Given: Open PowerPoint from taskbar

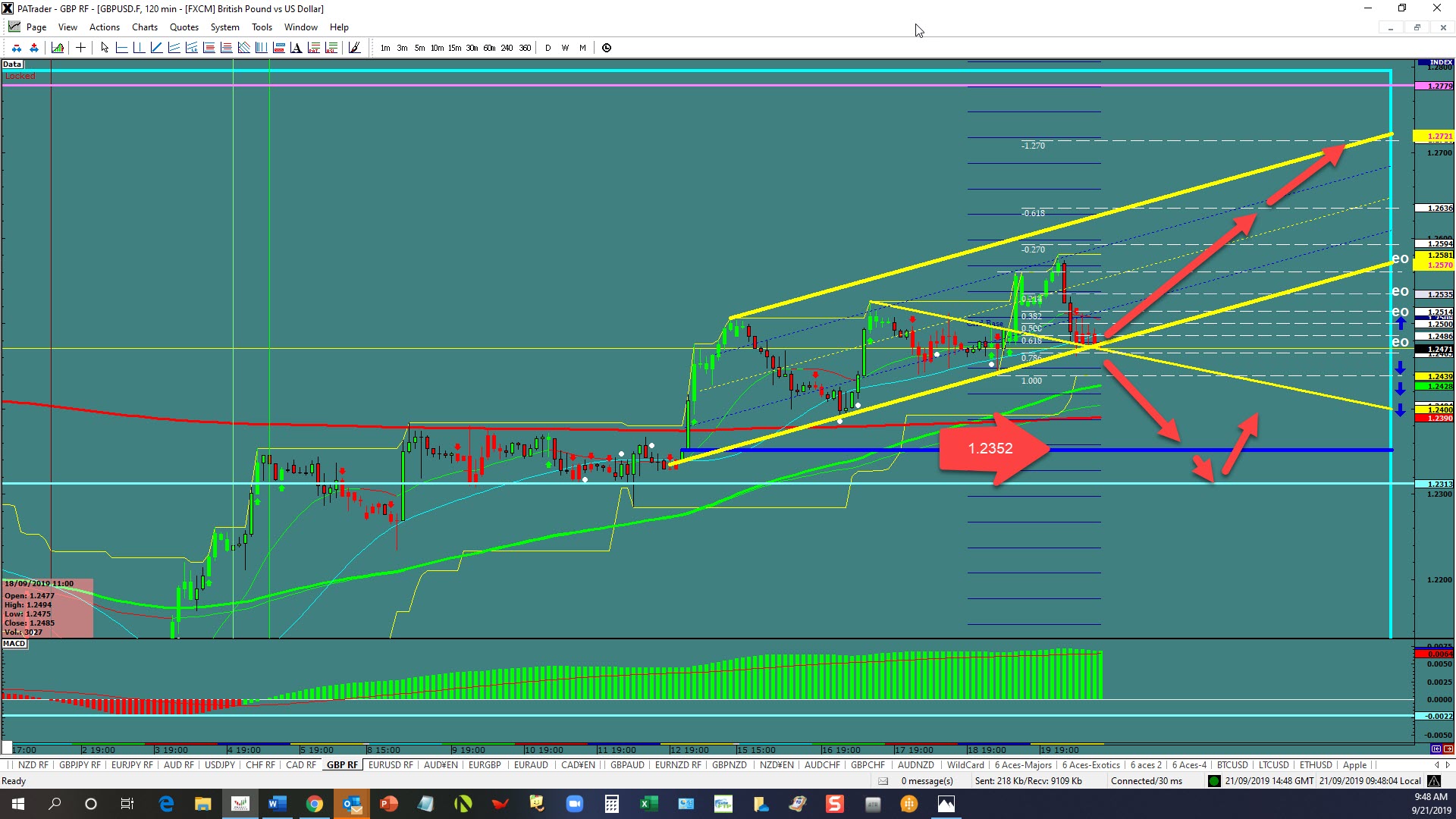Looking at the screenshot, I should pos(388,804).
